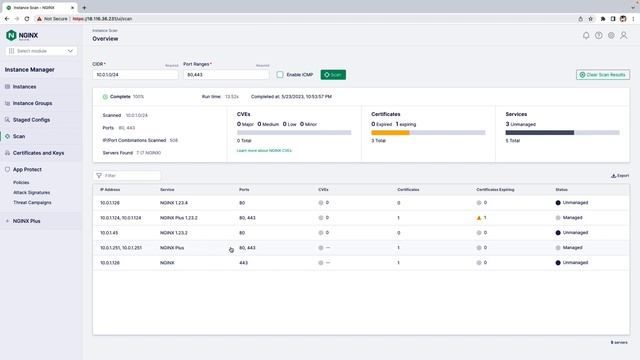Open the help question mark icon
This screenshot has height=360, width=640.
click(x=598, y=36)
